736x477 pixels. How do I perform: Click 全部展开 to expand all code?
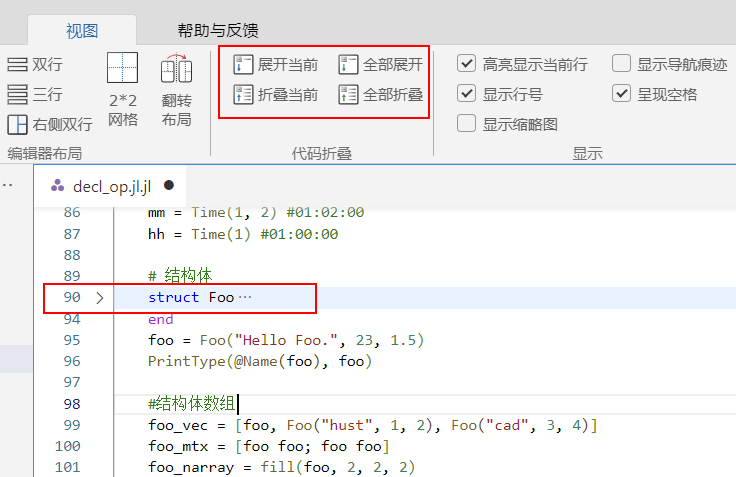[348, 65]
